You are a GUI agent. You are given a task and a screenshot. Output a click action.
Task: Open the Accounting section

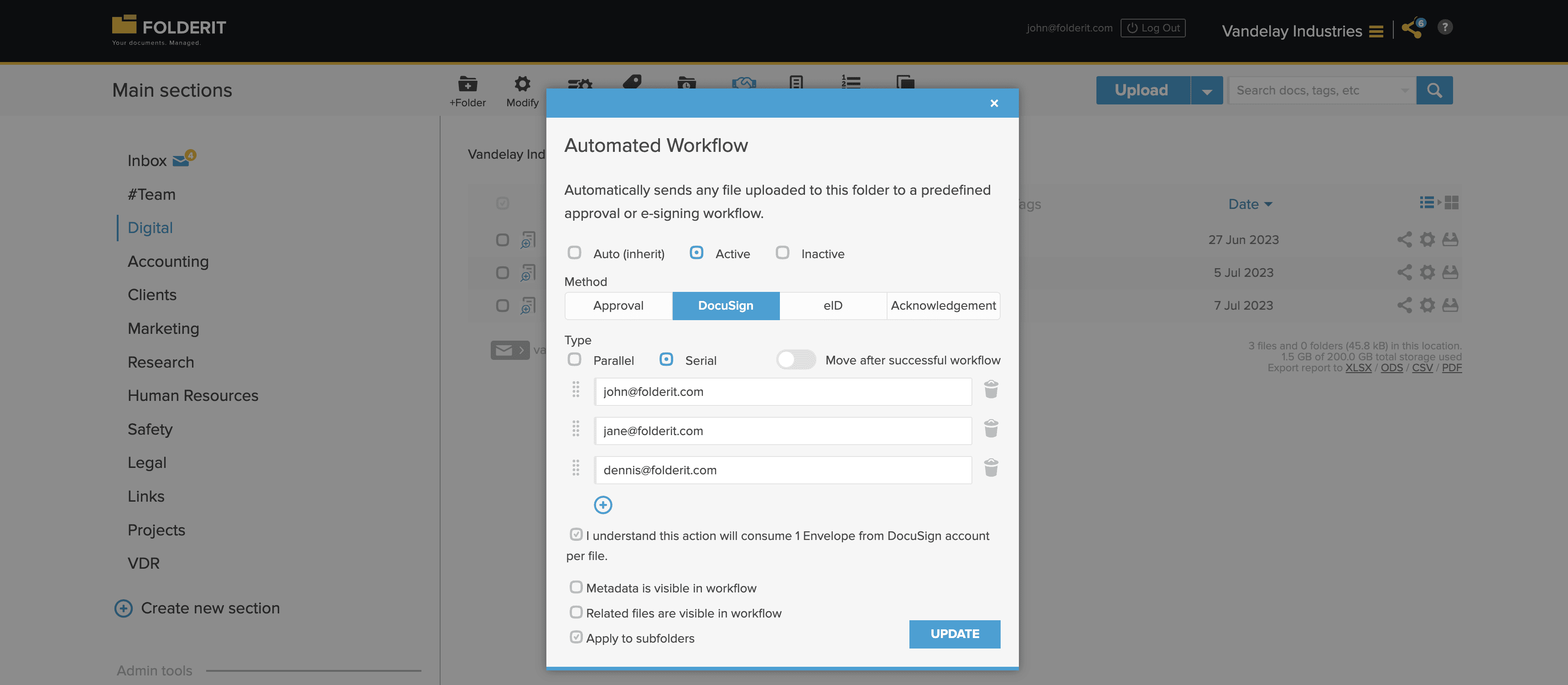click(168, 261)
